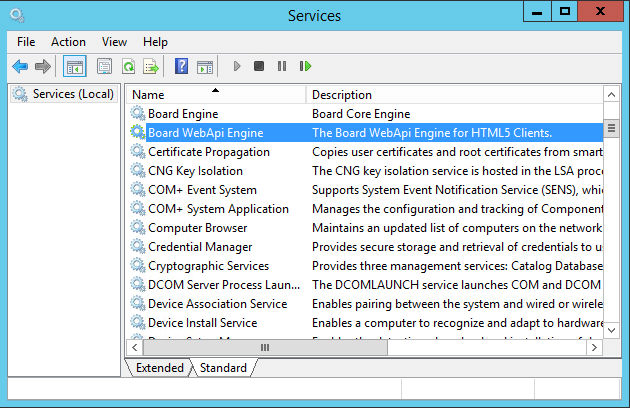Open the Help menu

(x=155, y=42)
